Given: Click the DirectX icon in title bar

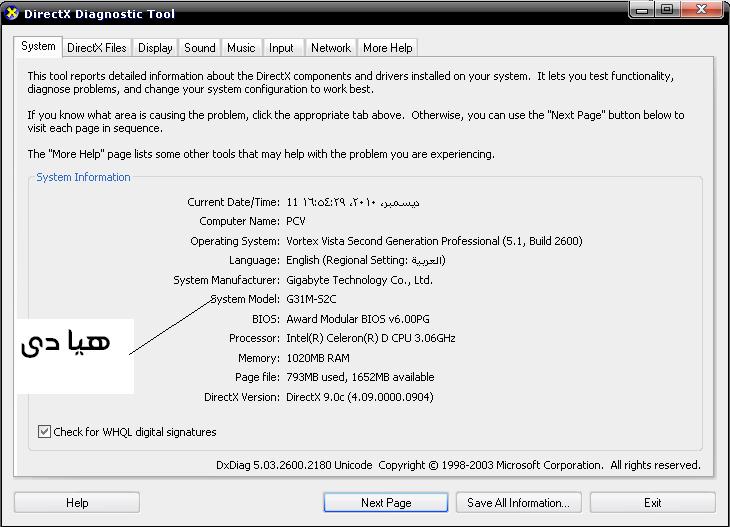Looking at the screenshot, I should click(x=12, y=13).
